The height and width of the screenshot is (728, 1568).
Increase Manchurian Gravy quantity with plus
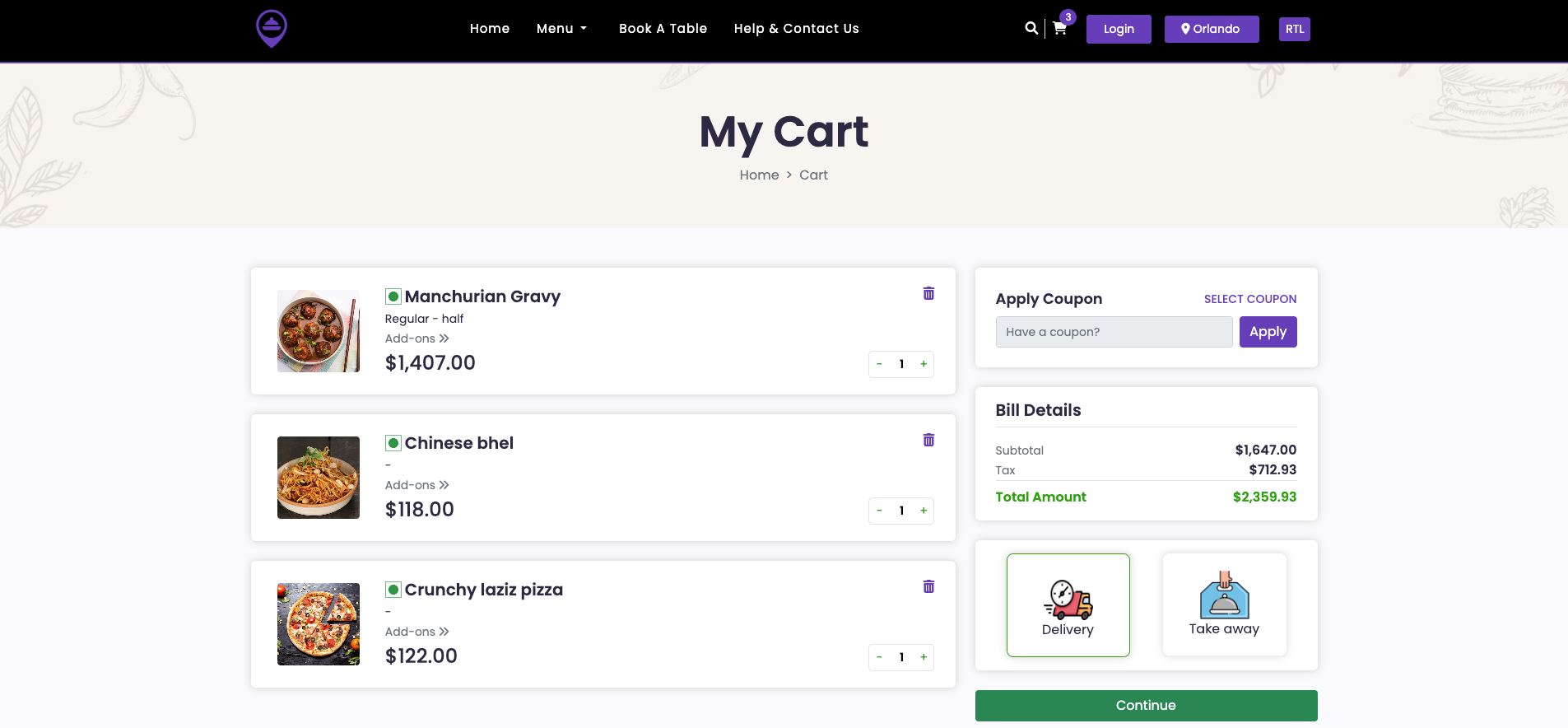(924, 364)
